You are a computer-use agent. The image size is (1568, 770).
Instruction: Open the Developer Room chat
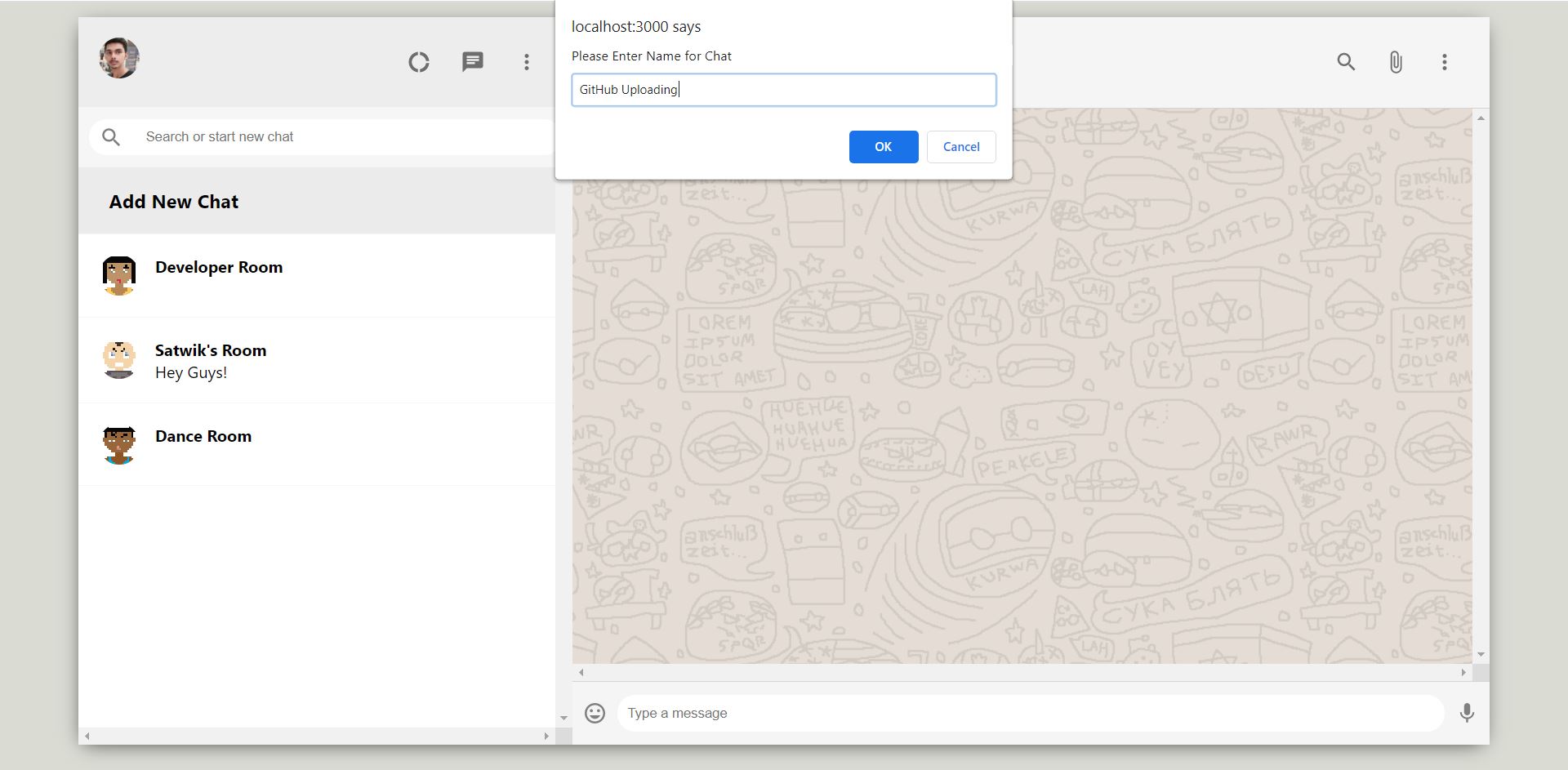tap(317, 275)
